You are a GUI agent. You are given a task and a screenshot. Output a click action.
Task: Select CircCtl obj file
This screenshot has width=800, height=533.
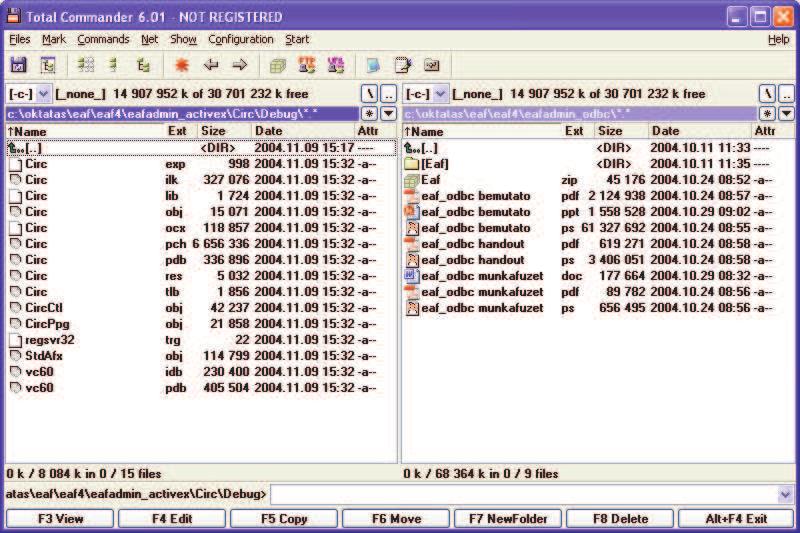pos(201,308)
